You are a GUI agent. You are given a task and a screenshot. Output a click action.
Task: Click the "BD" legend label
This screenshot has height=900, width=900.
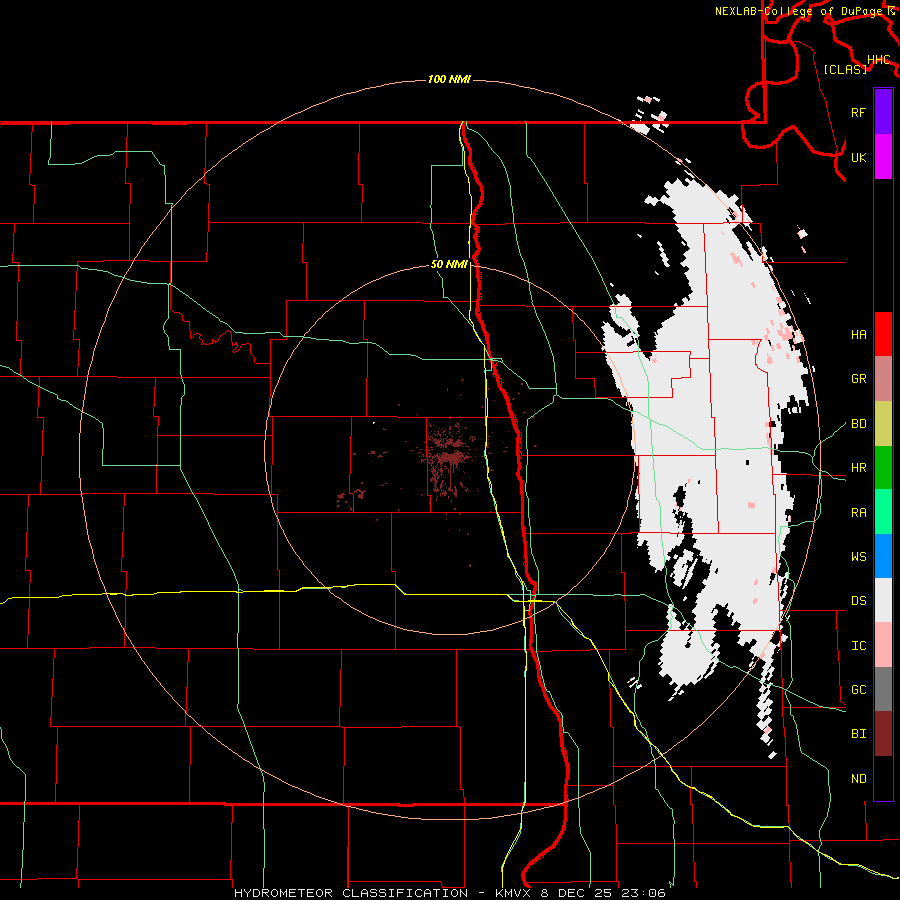tap(858, 424)
